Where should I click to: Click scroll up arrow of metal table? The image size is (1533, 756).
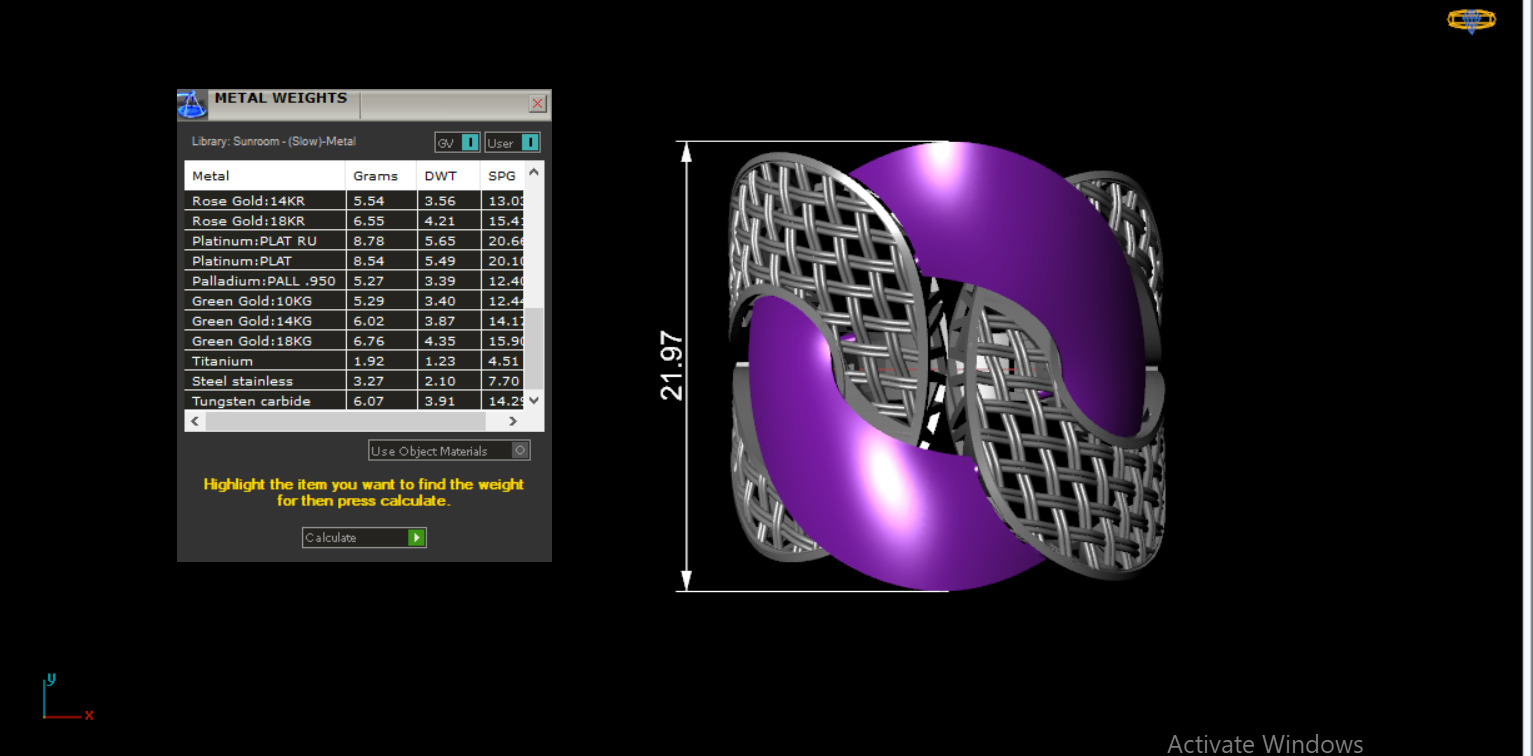(534, 171)
